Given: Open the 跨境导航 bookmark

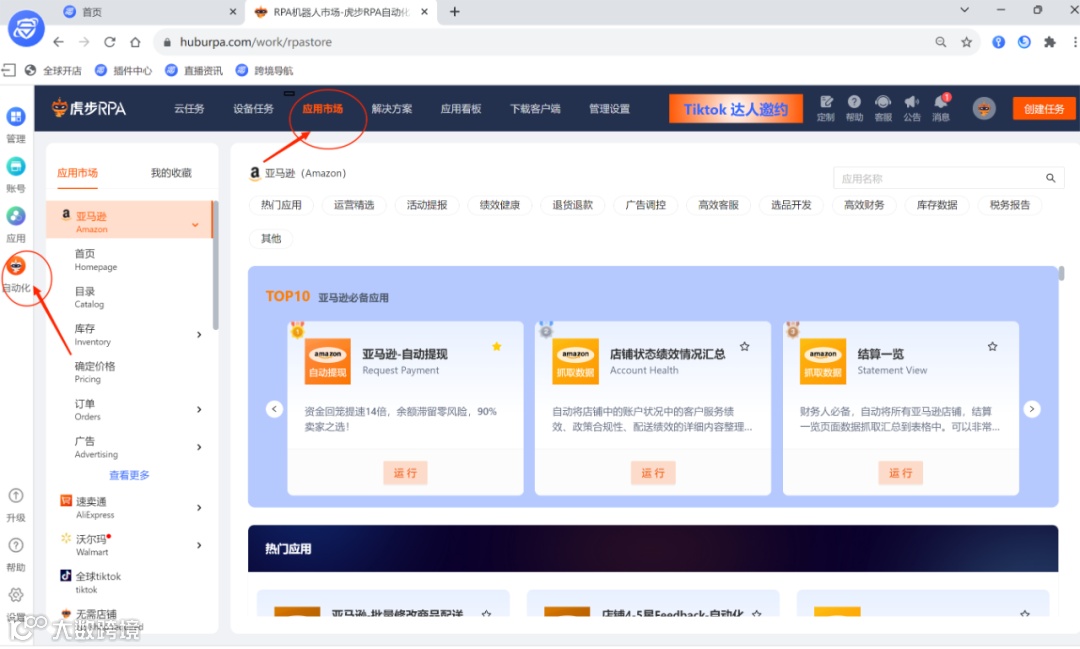Looking at the screenshot, I should [264, 70].
